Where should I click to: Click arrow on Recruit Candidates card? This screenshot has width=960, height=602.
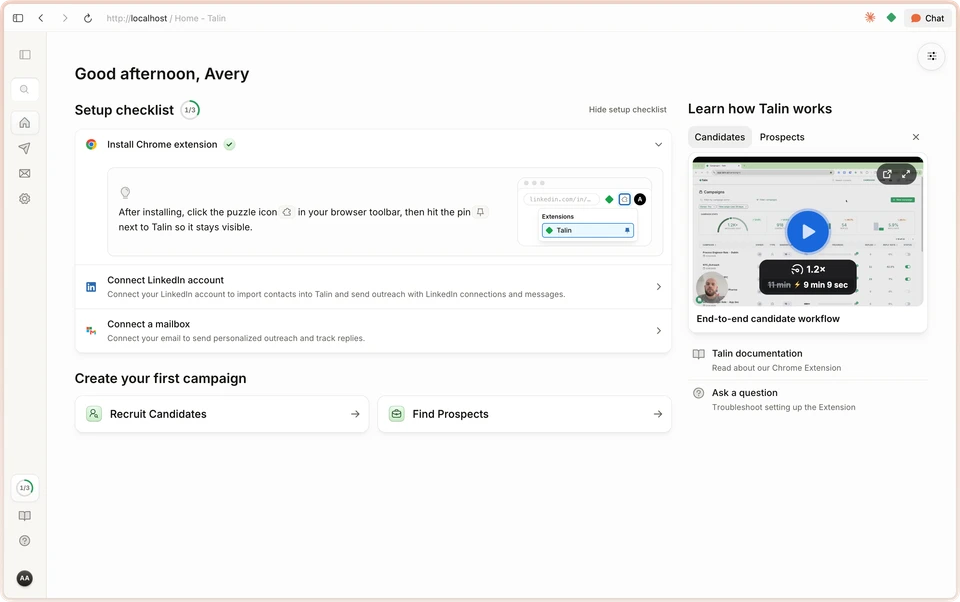(x=355, y=414)
